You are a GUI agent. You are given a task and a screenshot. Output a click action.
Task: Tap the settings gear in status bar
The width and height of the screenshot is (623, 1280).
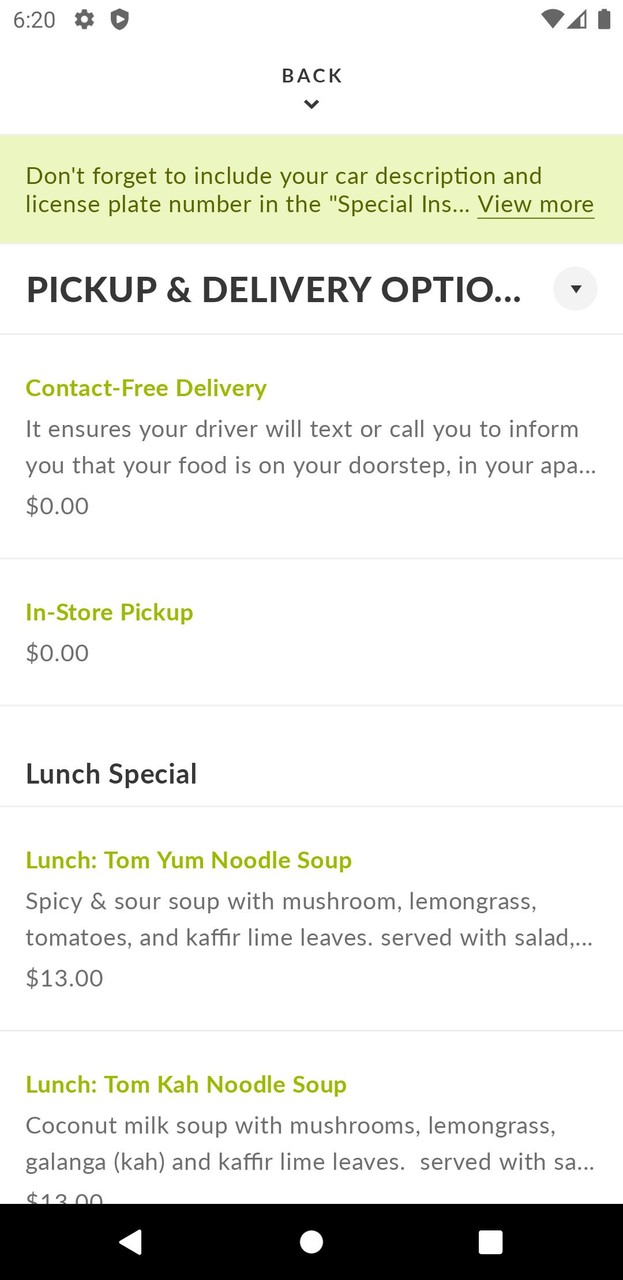click(85, 19)
